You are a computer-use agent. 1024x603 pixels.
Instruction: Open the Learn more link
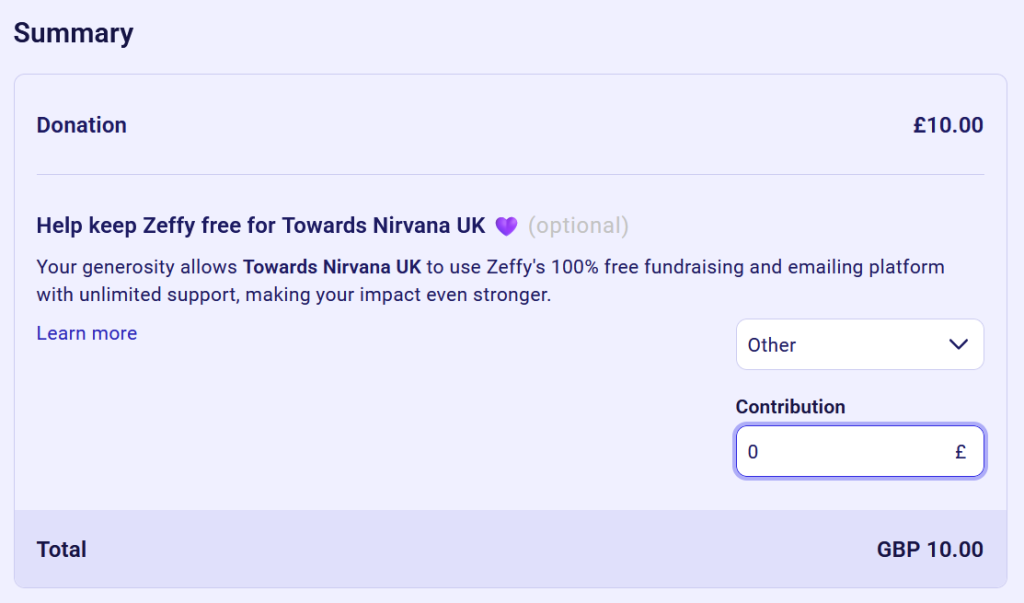pyautogui.click(x=87, y=333)
